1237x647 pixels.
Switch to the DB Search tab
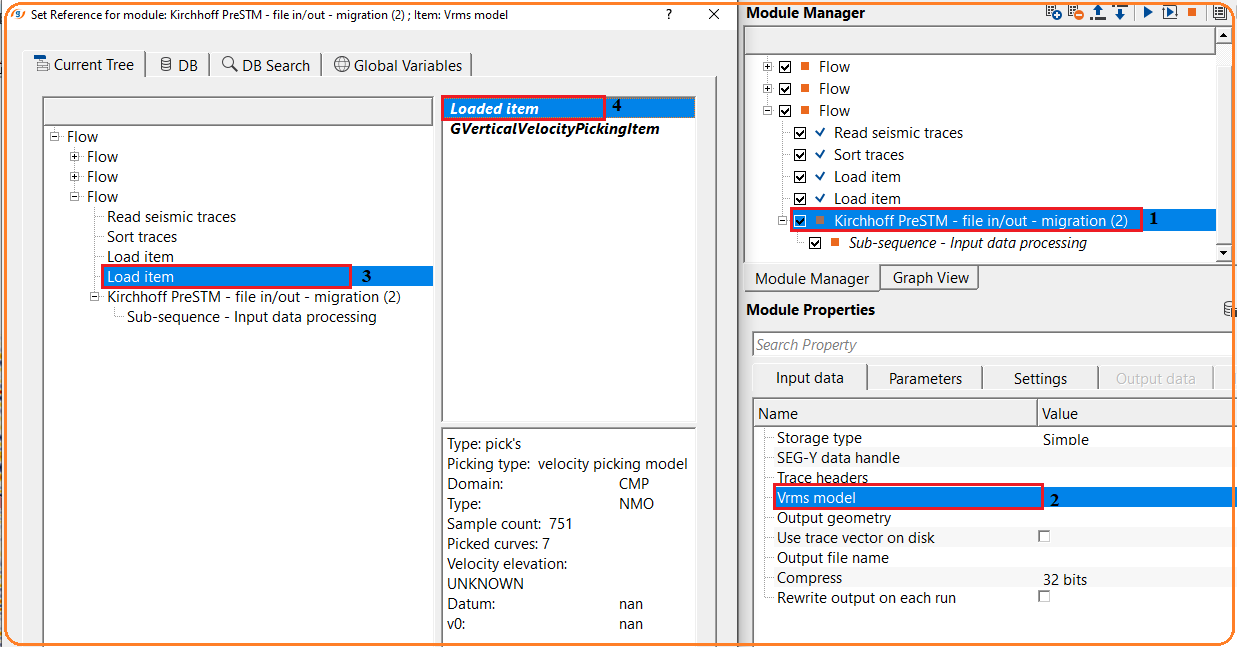pos(266,65)
